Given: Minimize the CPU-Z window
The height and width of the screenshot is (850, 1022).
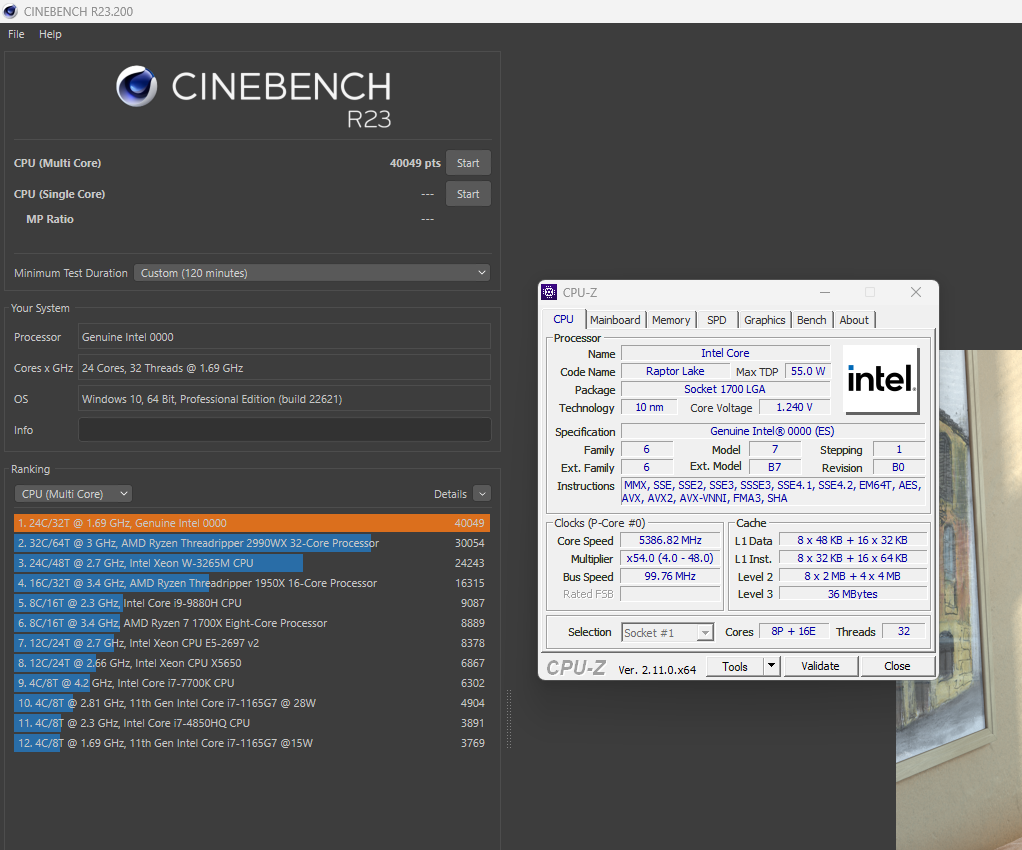Looking at the screenshot, I should coord(825,292).
